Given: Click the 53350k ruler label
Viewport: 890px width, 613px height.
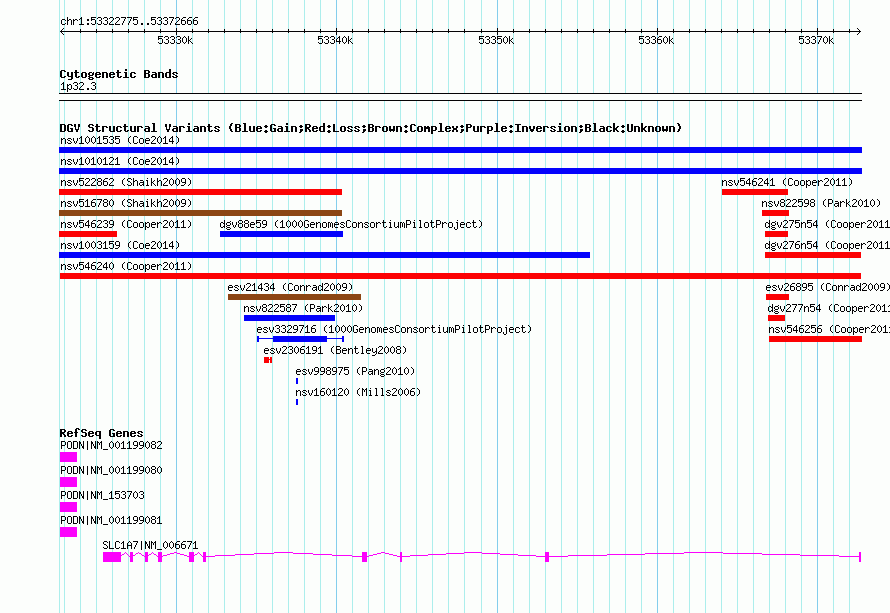Looking at the screenshot, I should (x=496, y=40).
